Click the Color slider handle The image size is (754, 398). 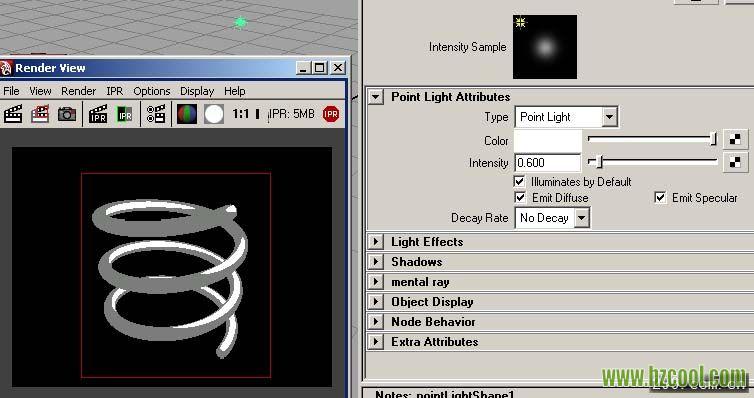(x=714, y=139)
